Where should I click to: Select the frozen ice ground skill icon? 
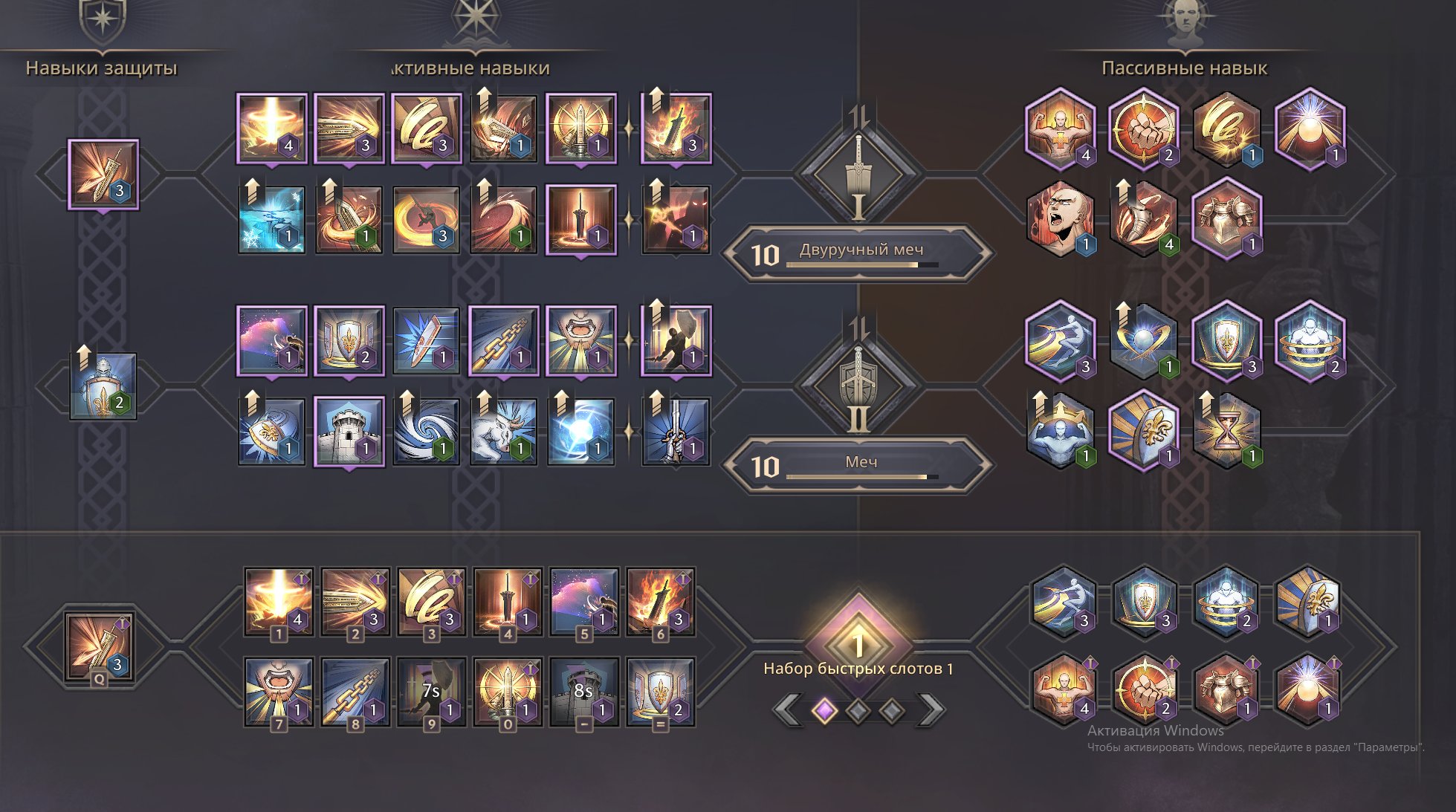(x=271, y=220)
